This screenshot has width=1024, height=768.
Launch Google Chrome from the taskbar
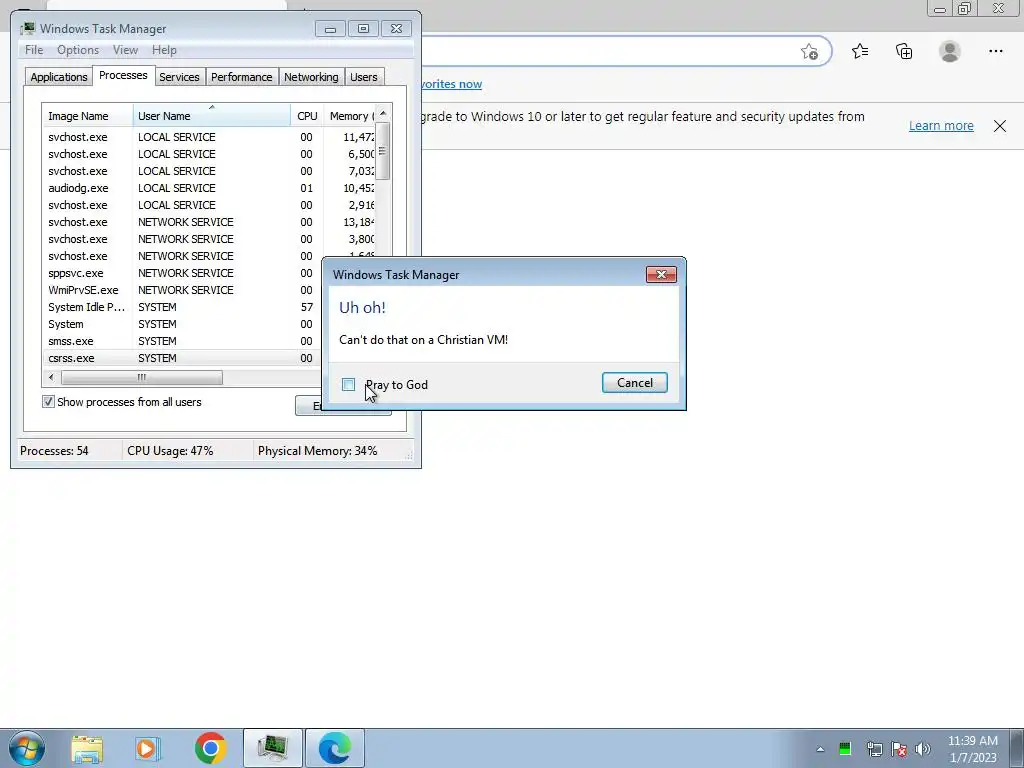tap(210, 748)
